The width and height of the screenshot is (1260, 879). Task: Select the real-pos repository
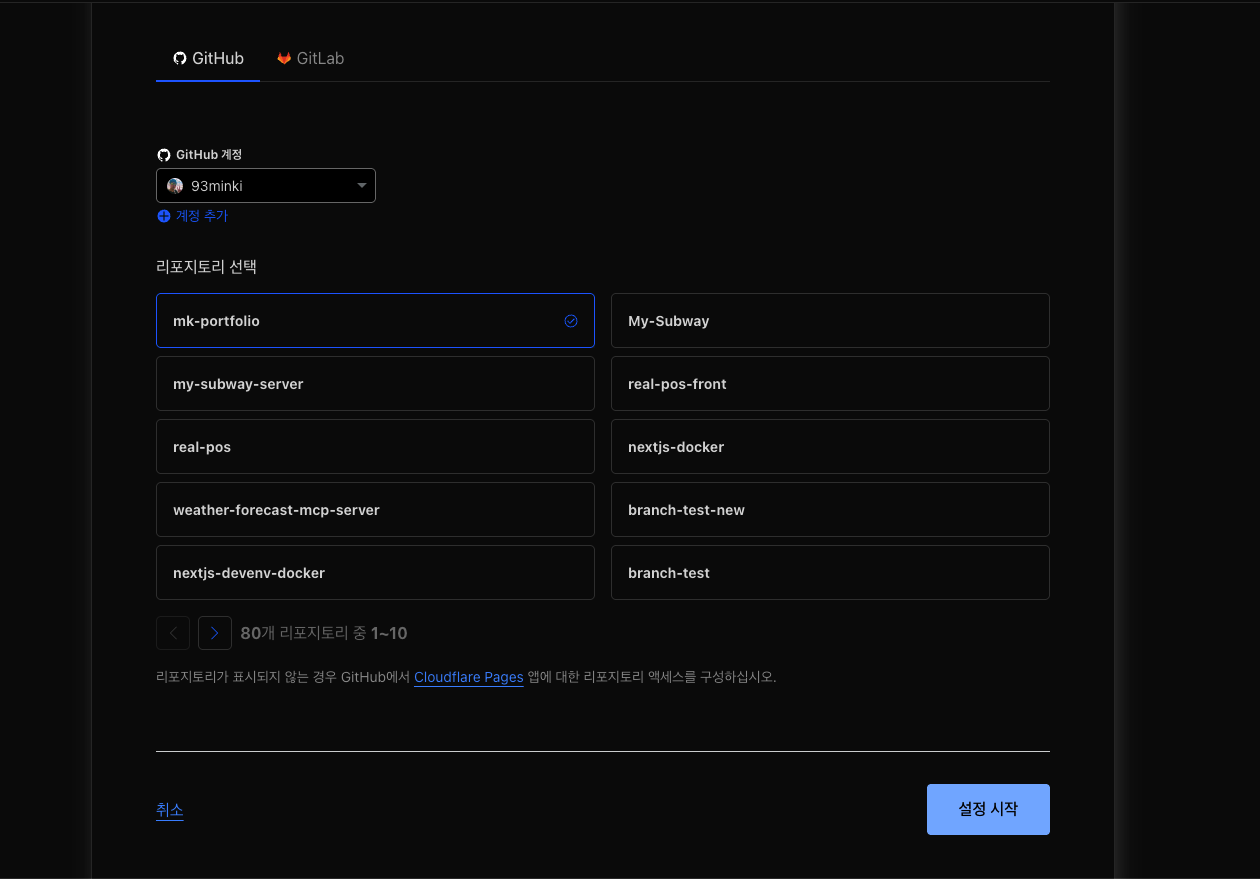pyautogui.click(x=375, y=447)
